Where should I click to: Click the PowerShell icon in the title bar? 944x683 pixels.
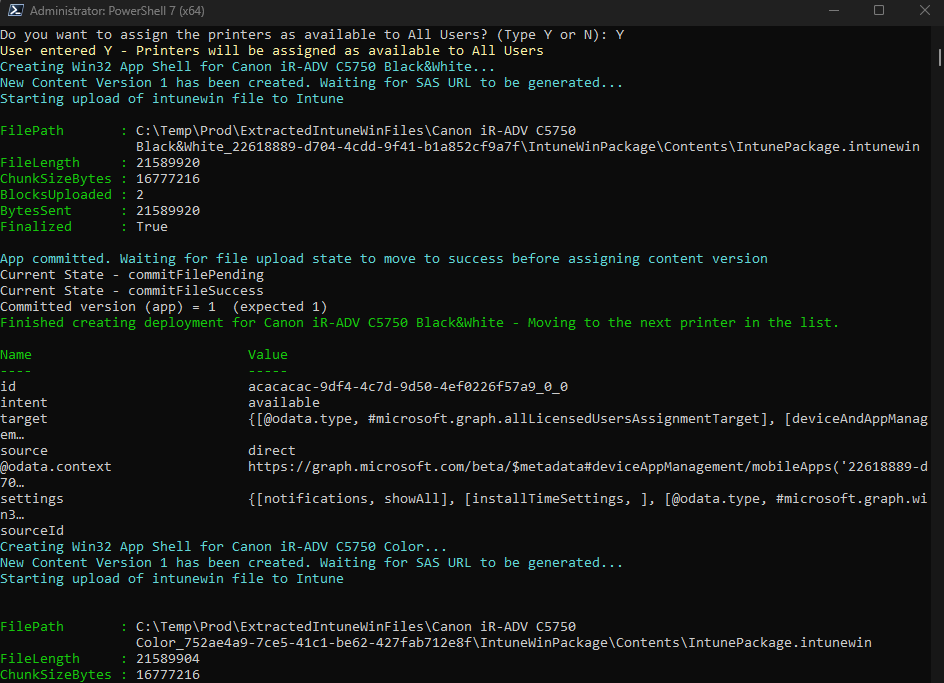[x=13, y=12]
